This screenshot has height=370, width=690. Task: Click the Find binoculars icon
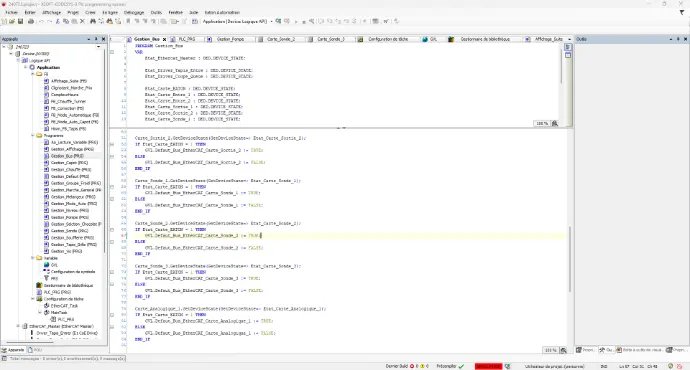93,21
